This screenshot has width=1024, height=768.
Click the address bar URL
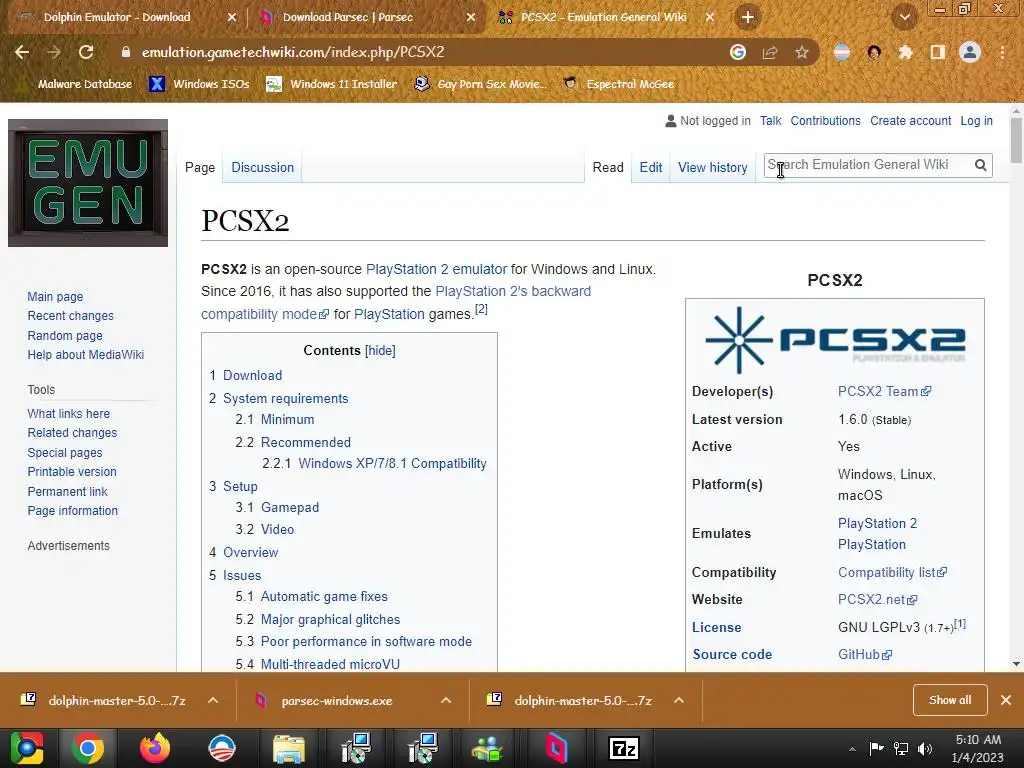tap(293, 52)
